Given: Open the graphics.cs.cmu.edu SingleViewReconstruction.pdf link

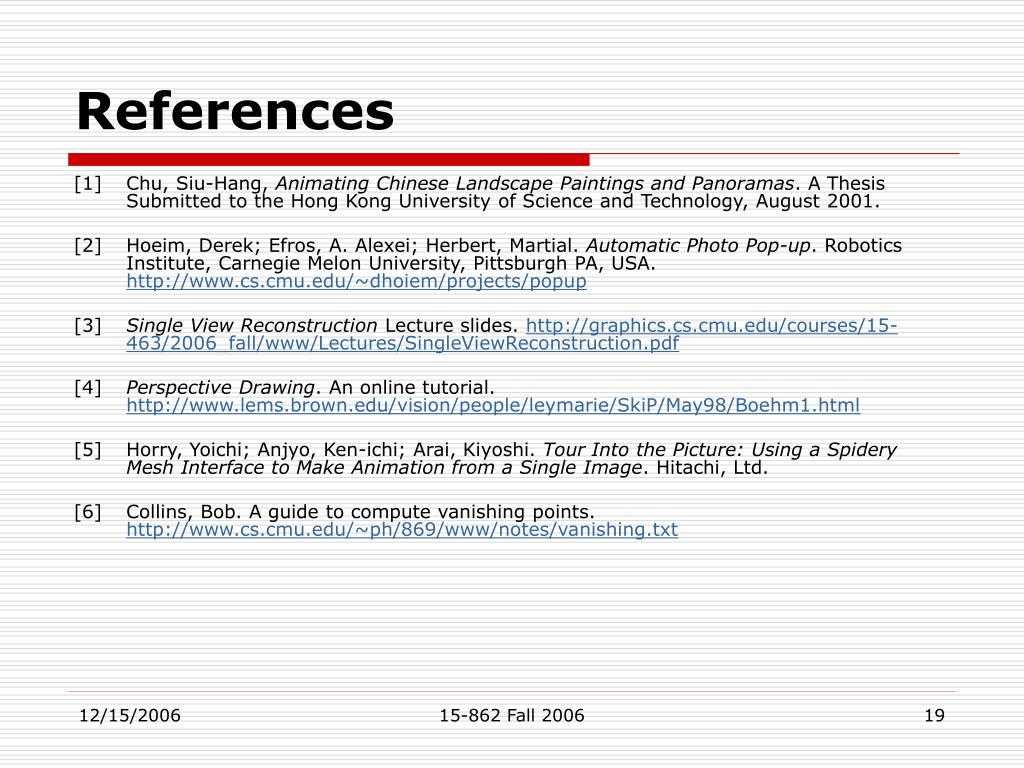Looking at the screenshot, I should point(512,334).
